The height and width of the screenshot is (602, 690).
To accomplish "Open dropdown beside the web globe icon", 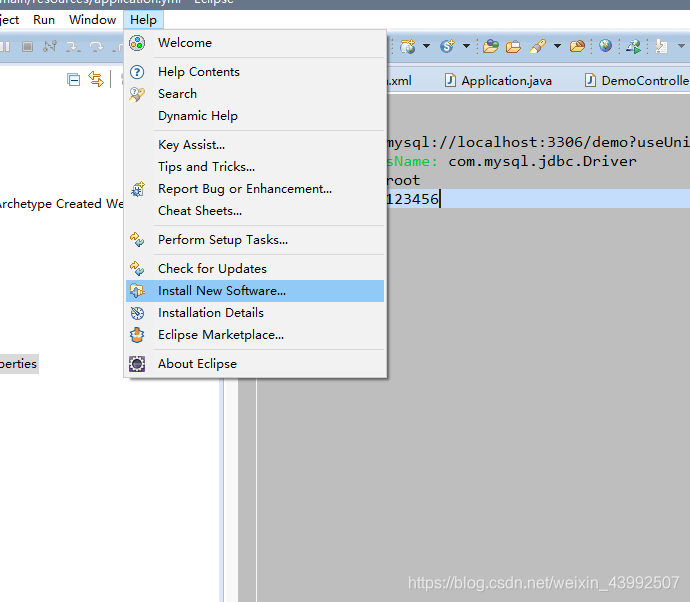I will tap(426, 46).
